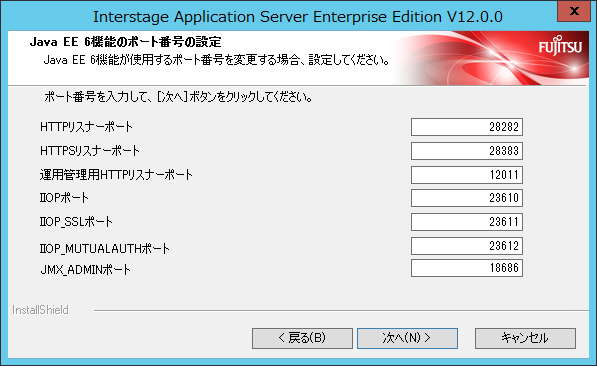
Task: Cancel installation with キャンセル button
Action: 525,338
